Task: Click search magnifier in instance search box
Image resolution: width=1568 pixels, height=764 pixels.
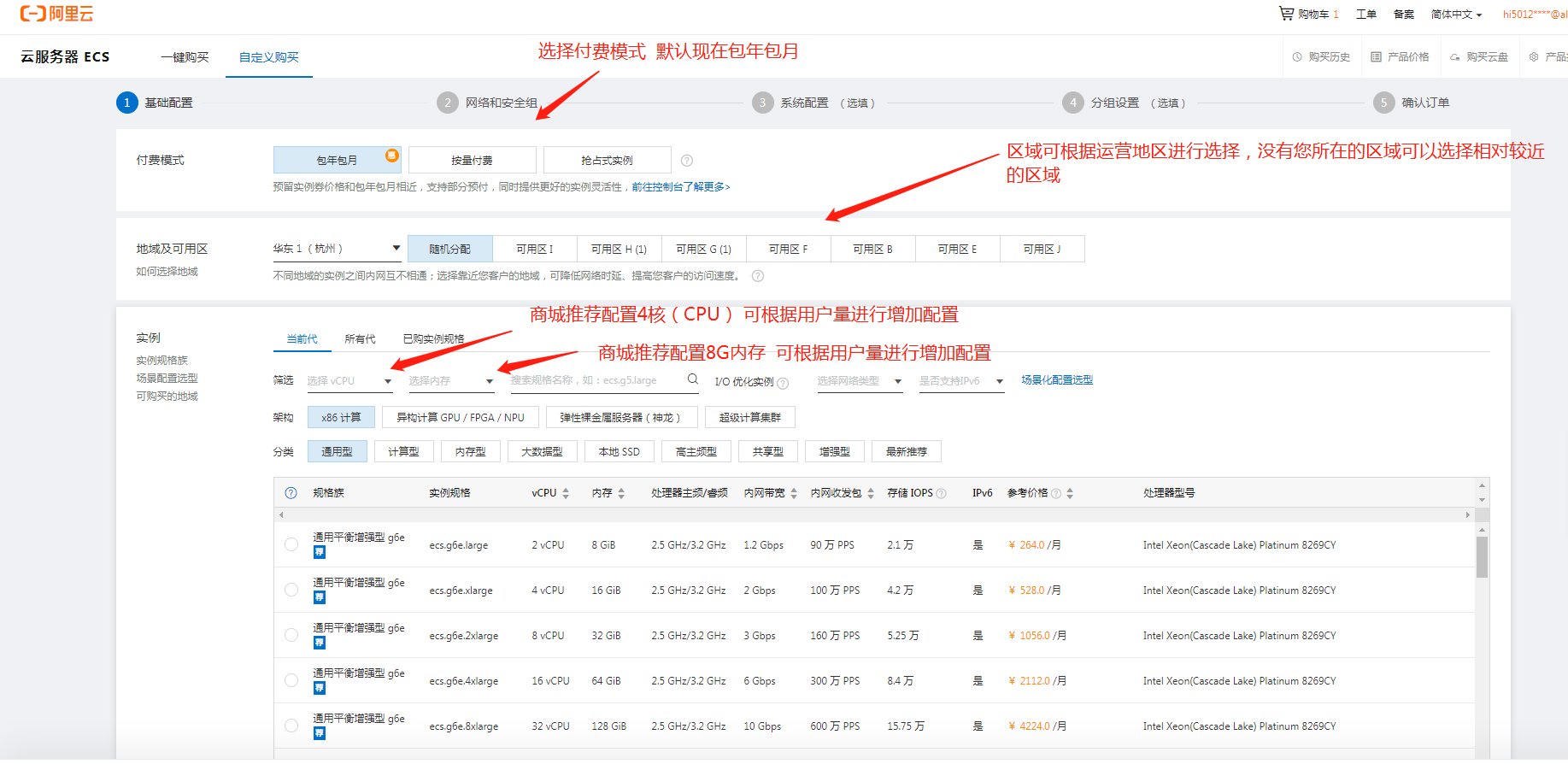Action: [x=693, y=379]
